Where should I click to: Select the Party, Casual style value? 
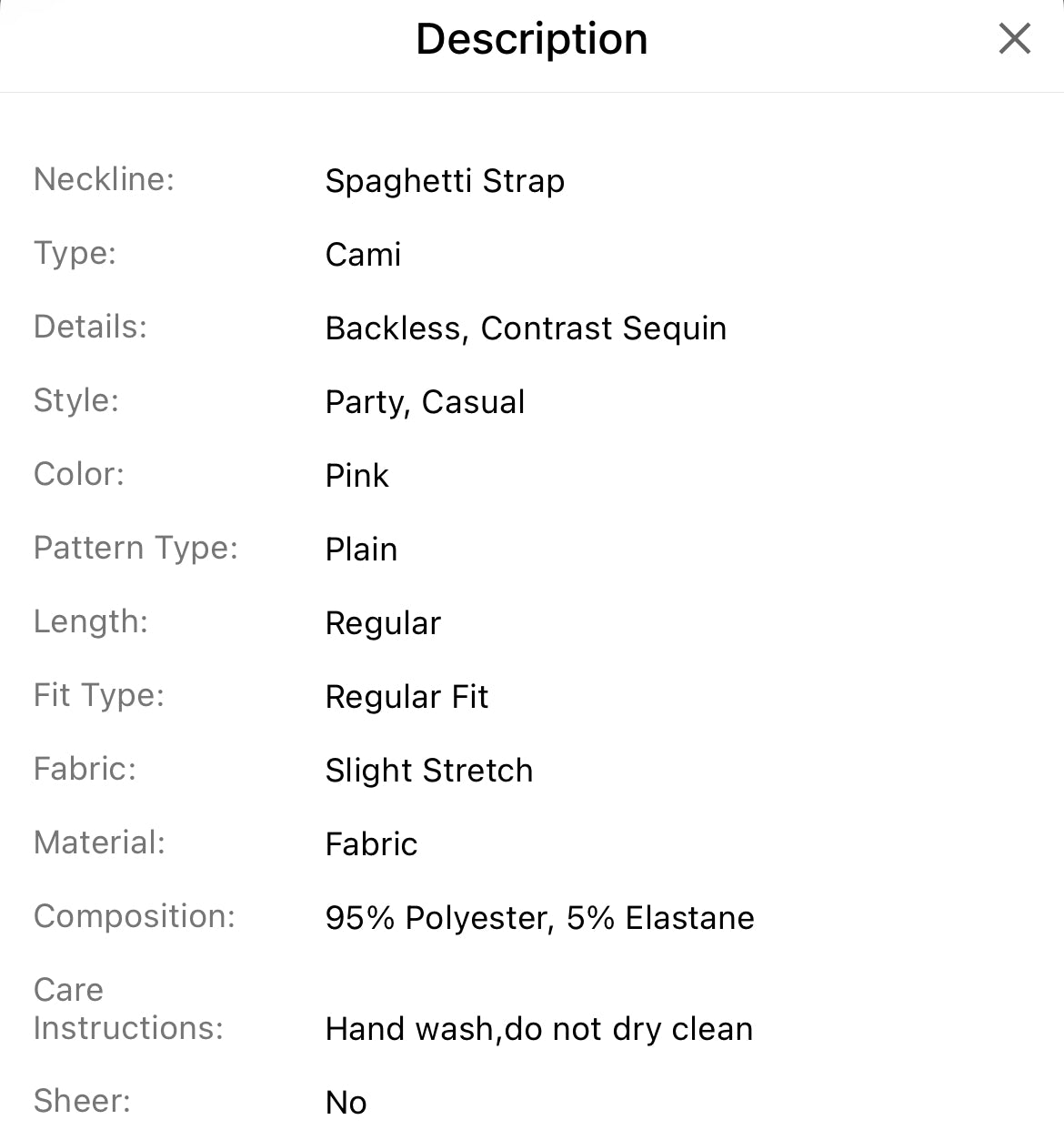click(425, 402)
